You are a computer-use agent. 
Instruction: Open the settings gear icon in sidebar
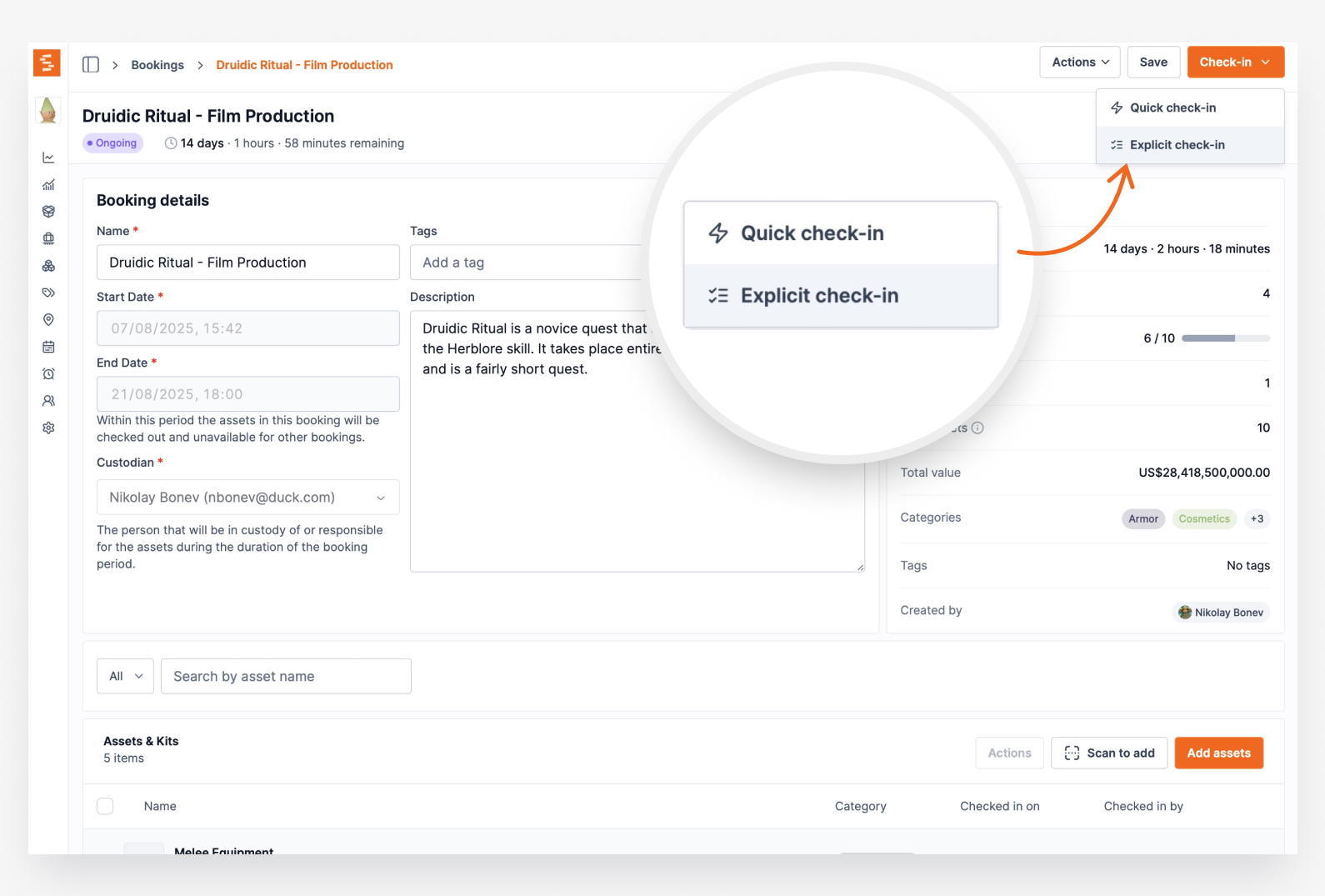tap(48, 428)
